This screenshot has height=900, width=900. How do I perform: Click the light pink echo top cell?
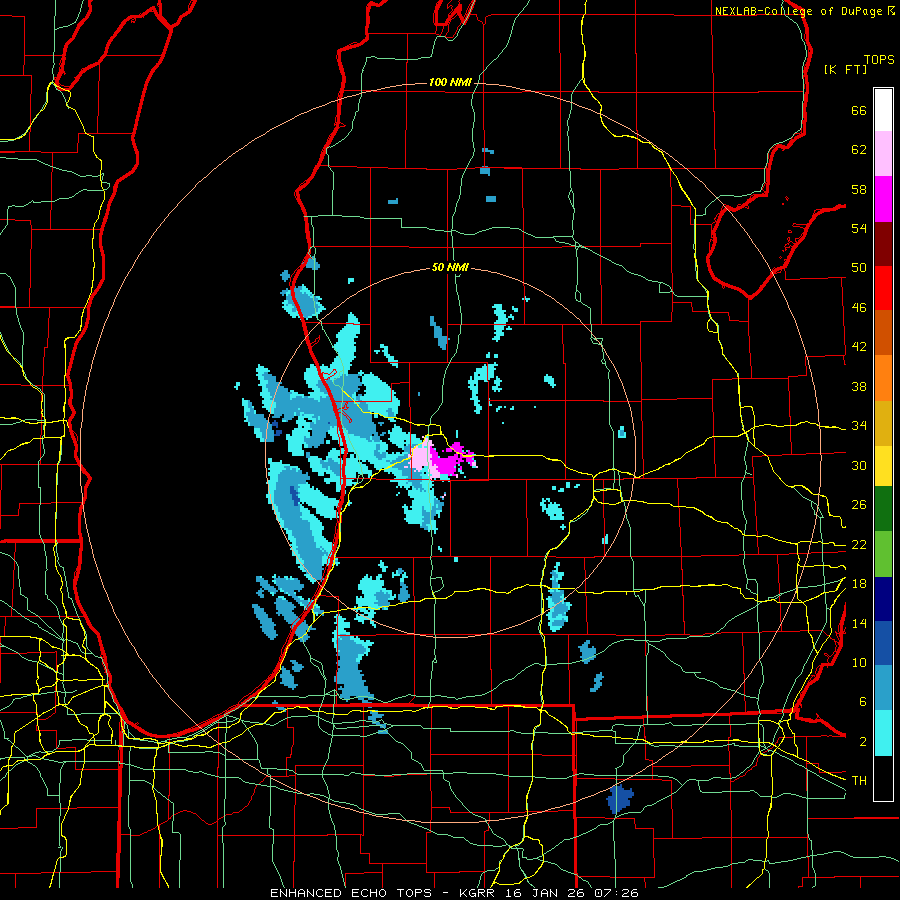421,457
